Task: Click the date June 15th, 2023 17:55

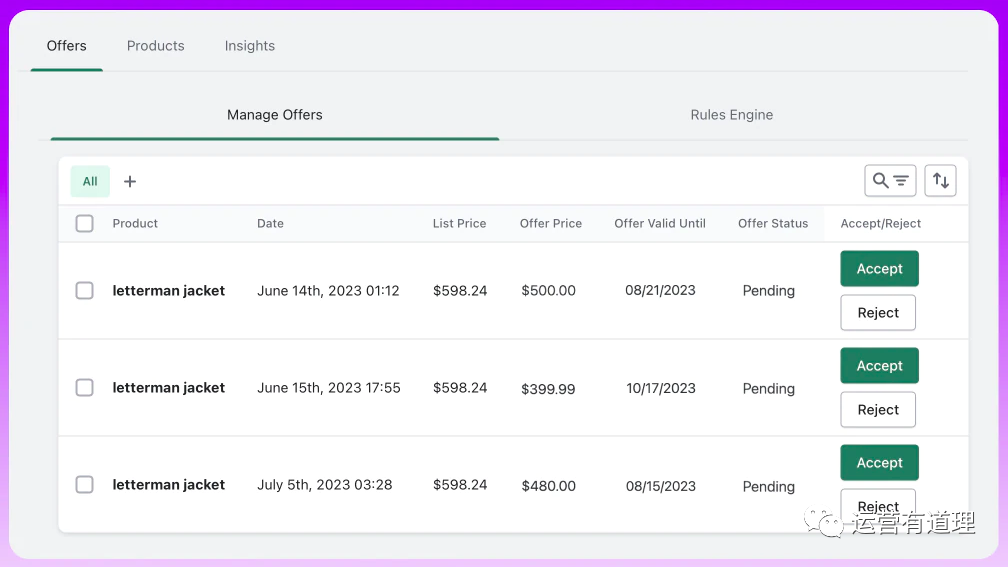Action: tap(328, 388)
